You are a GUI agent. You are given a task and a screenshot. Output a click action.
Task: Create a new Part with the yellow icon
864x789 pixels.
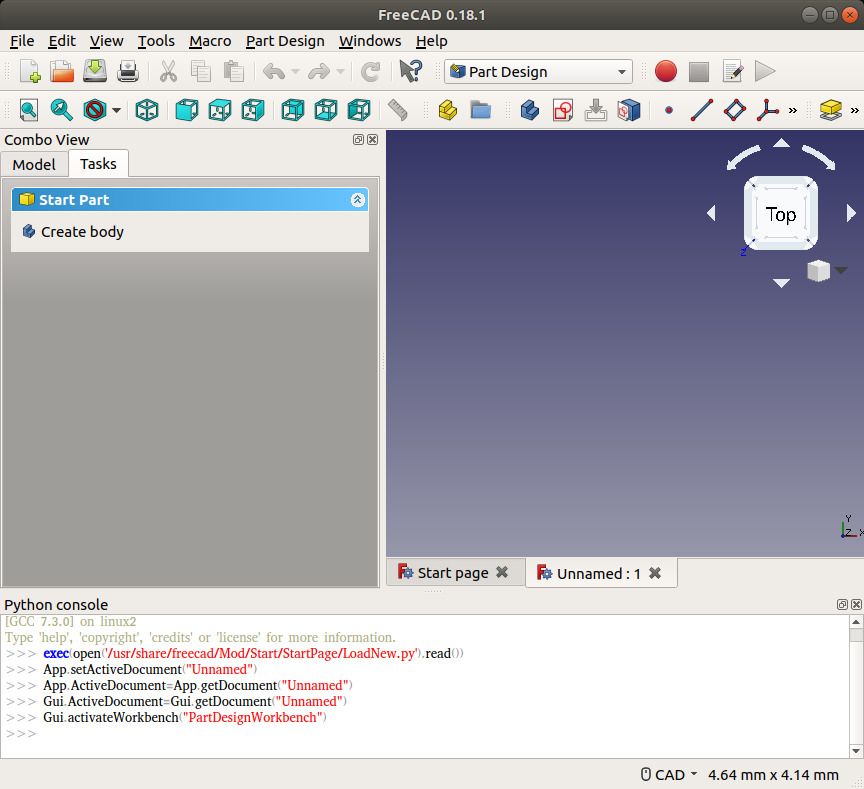447,110
